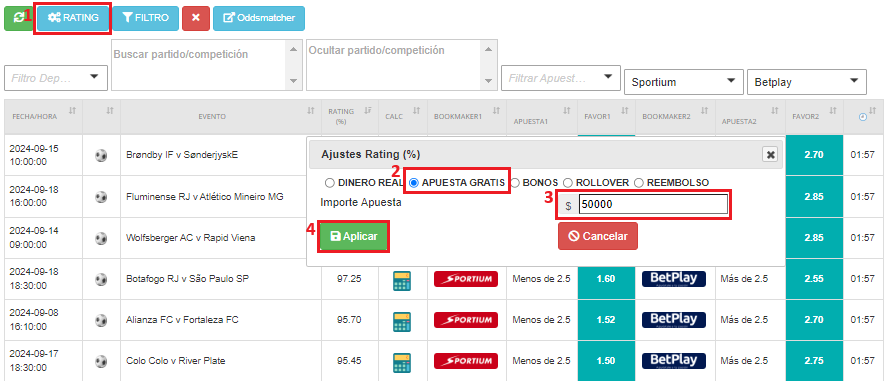Click BetPlay logo in Botafogo row

click(673, 279)
